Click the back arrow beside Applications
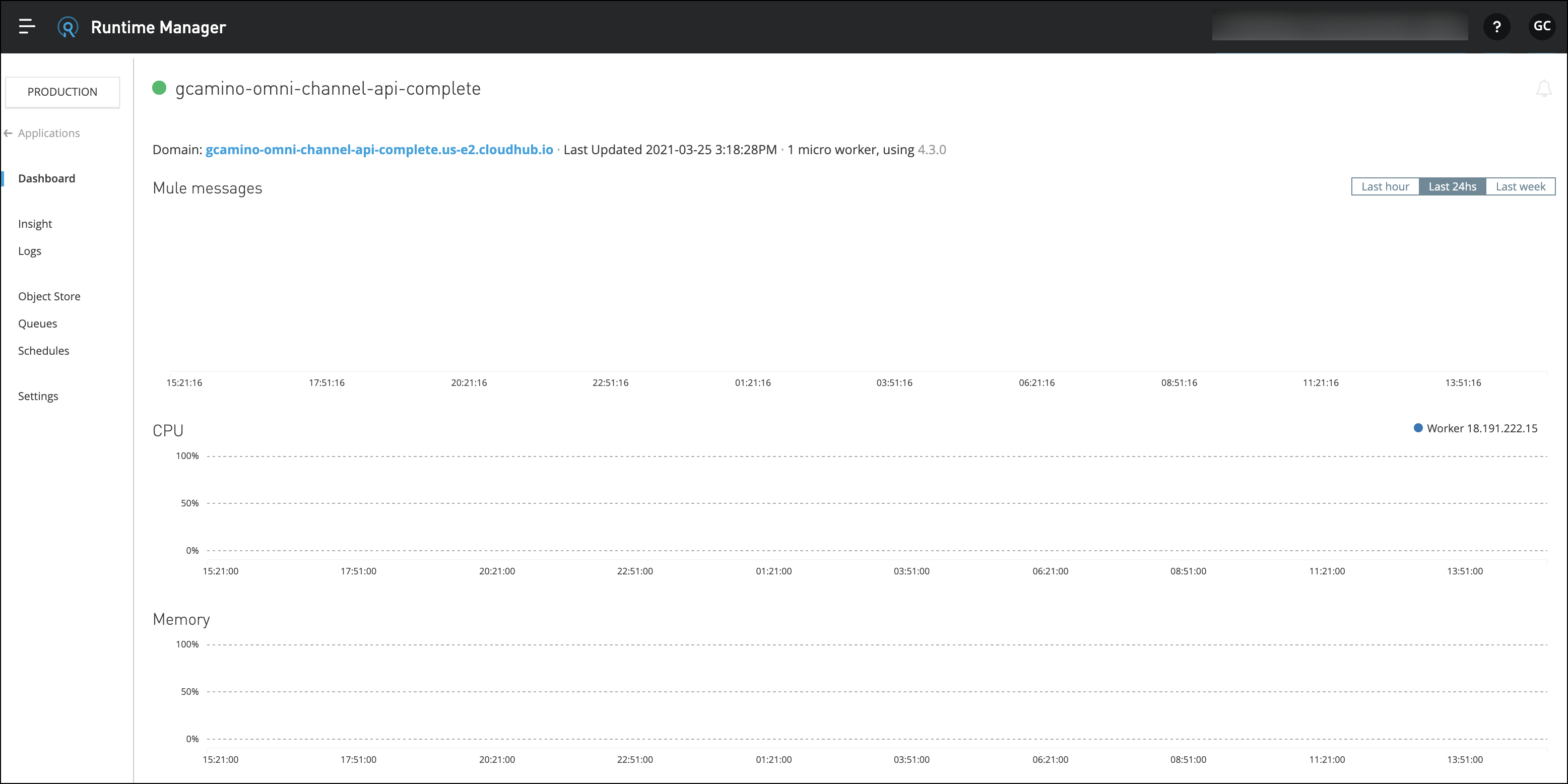 tap(8, 134)
